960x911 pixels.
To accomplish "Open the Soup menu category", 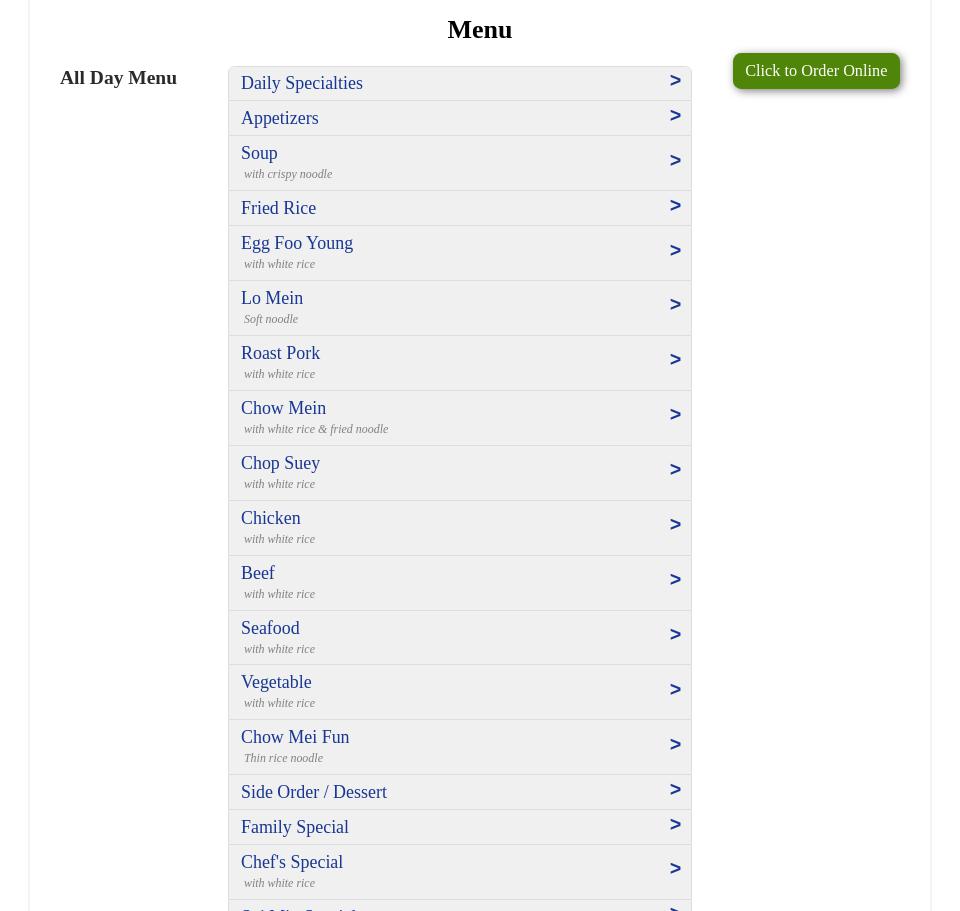I will [x=460, y=162].
